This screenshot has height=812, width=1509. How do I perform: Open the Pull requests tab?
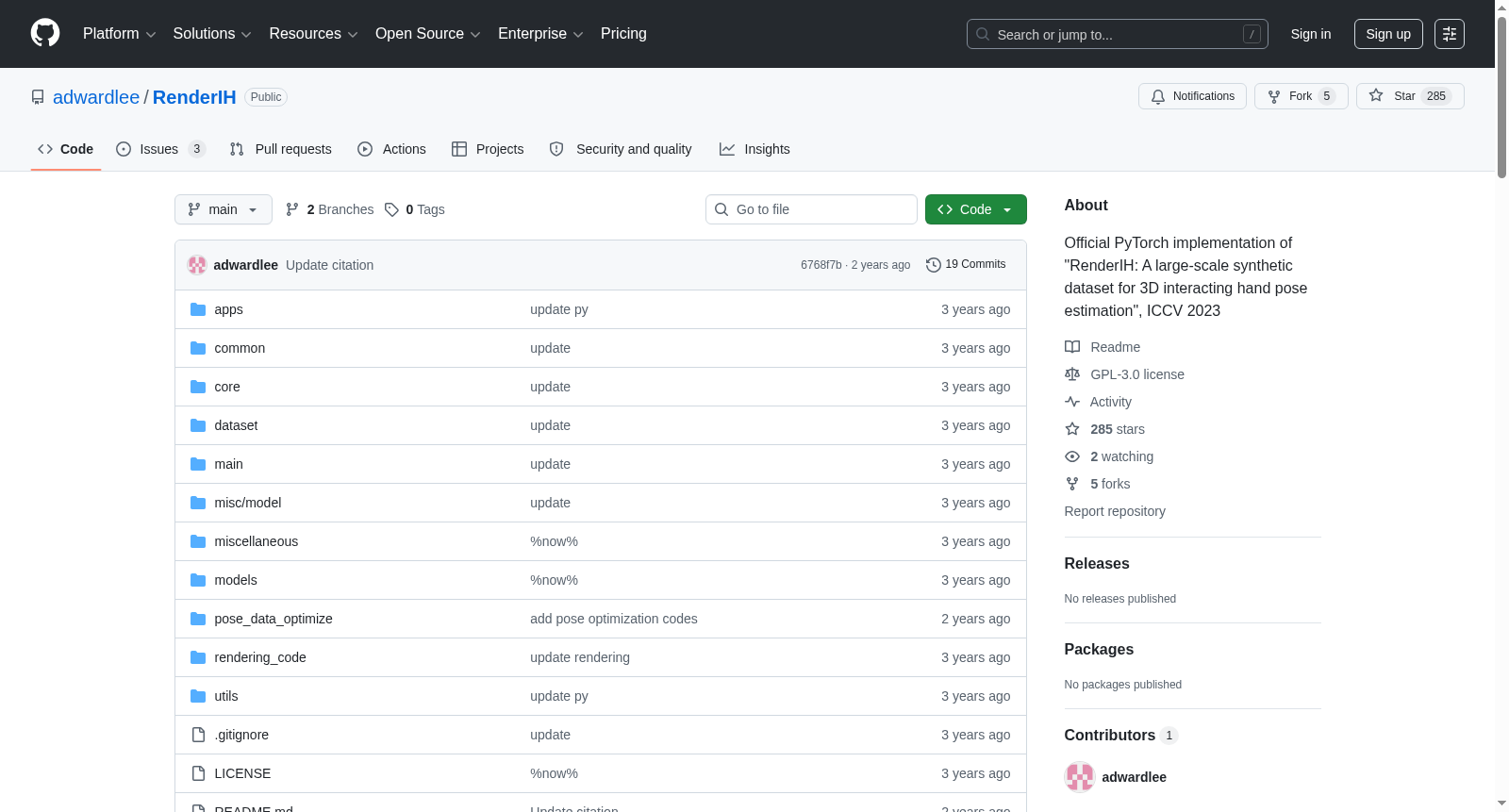coord(281,149)
